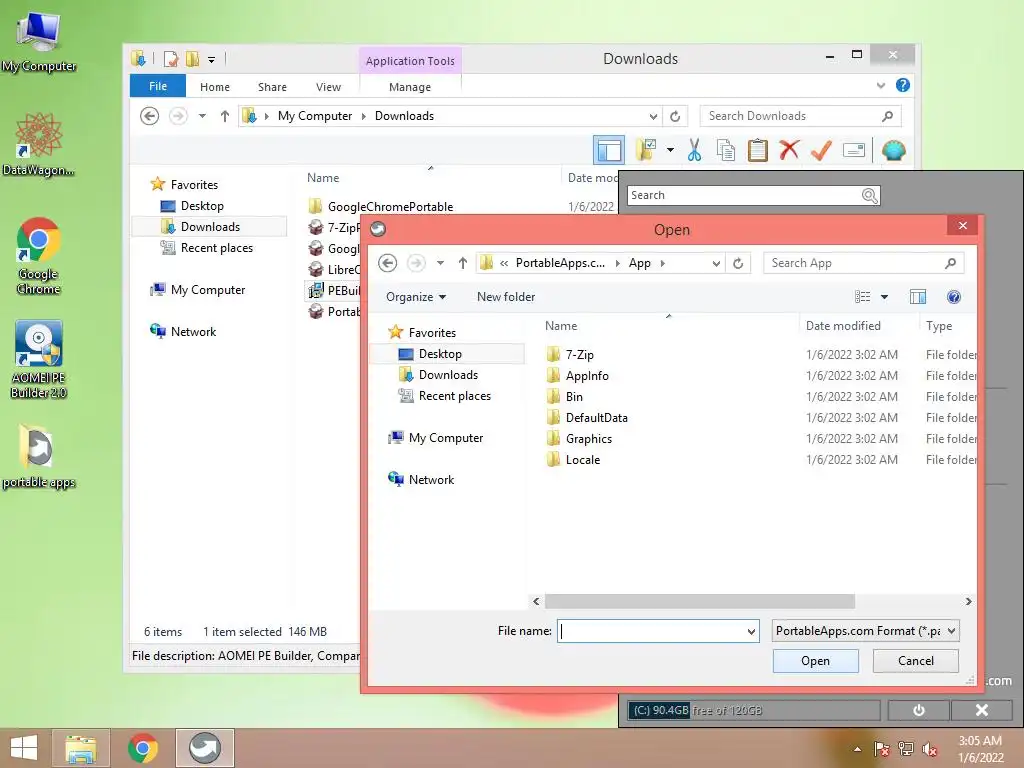Select Downloads in Open dialog Favorites
1024x768 pixels.
pyautogui.click(x=448, y=375)
